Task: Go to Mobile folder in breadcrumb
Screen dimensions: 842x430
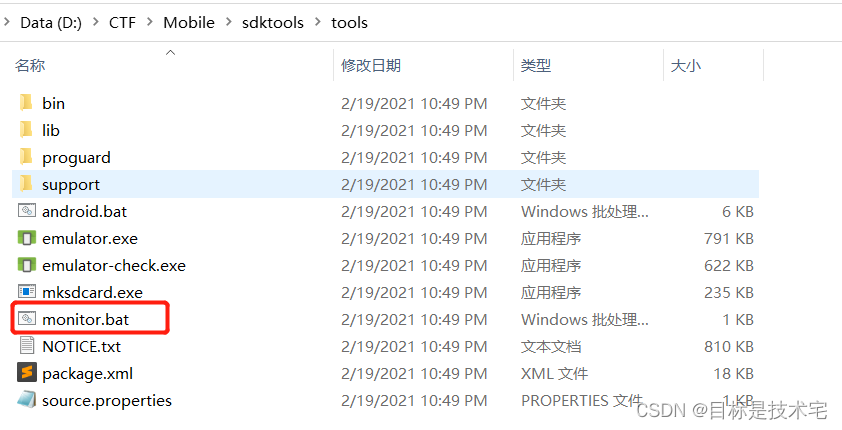Action: tap(189, 23)
